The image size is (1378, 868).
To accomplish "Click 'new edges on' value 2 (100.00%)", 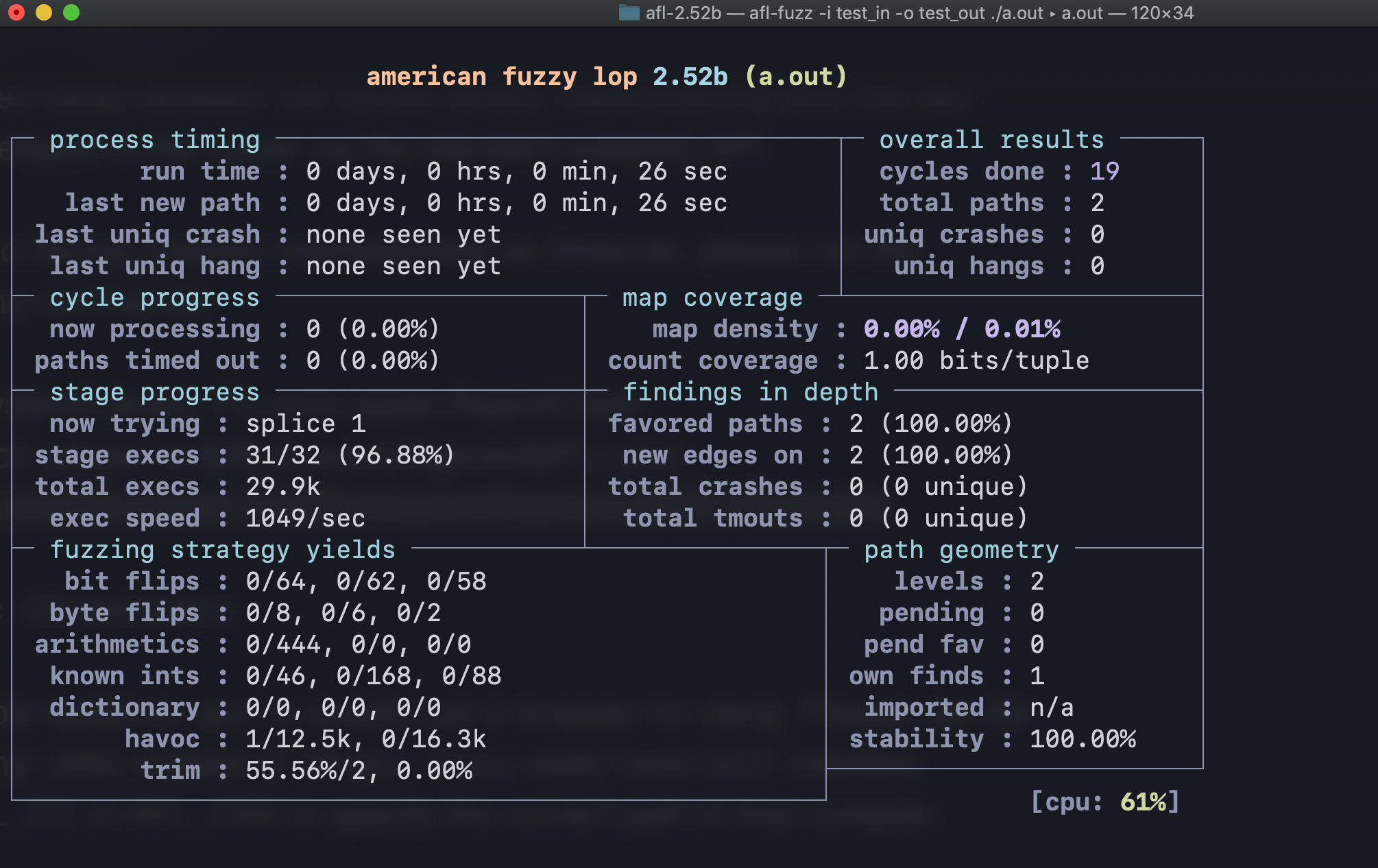I will tap(931, 455).
